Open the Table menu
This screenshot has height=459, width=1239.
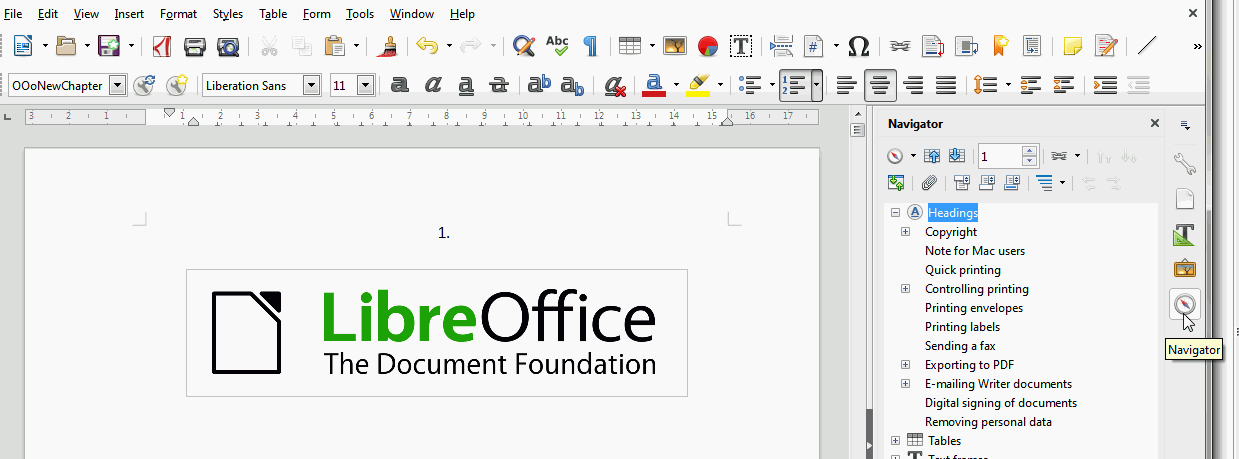coord(274,14)
